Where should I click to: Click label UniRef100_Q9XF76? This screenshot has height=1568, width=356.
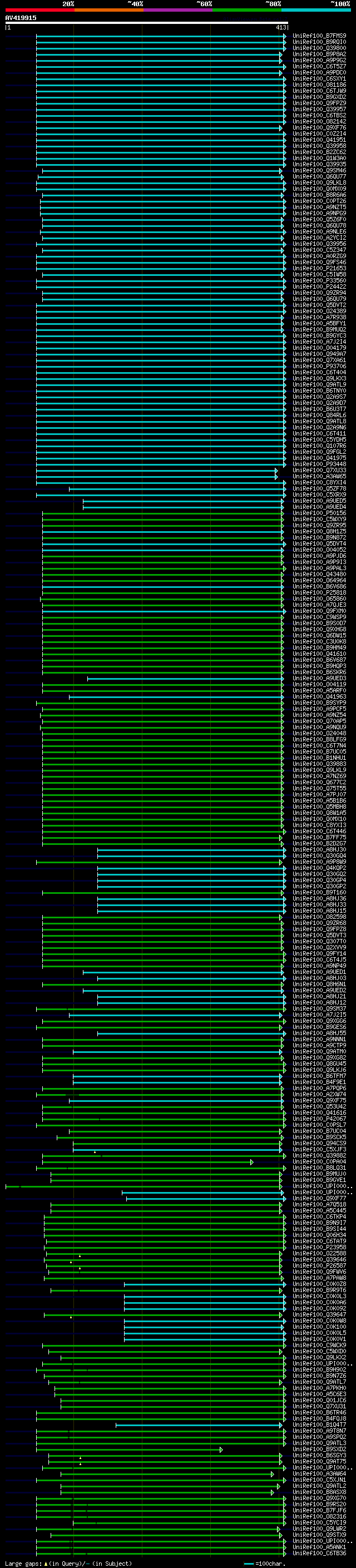319,128
